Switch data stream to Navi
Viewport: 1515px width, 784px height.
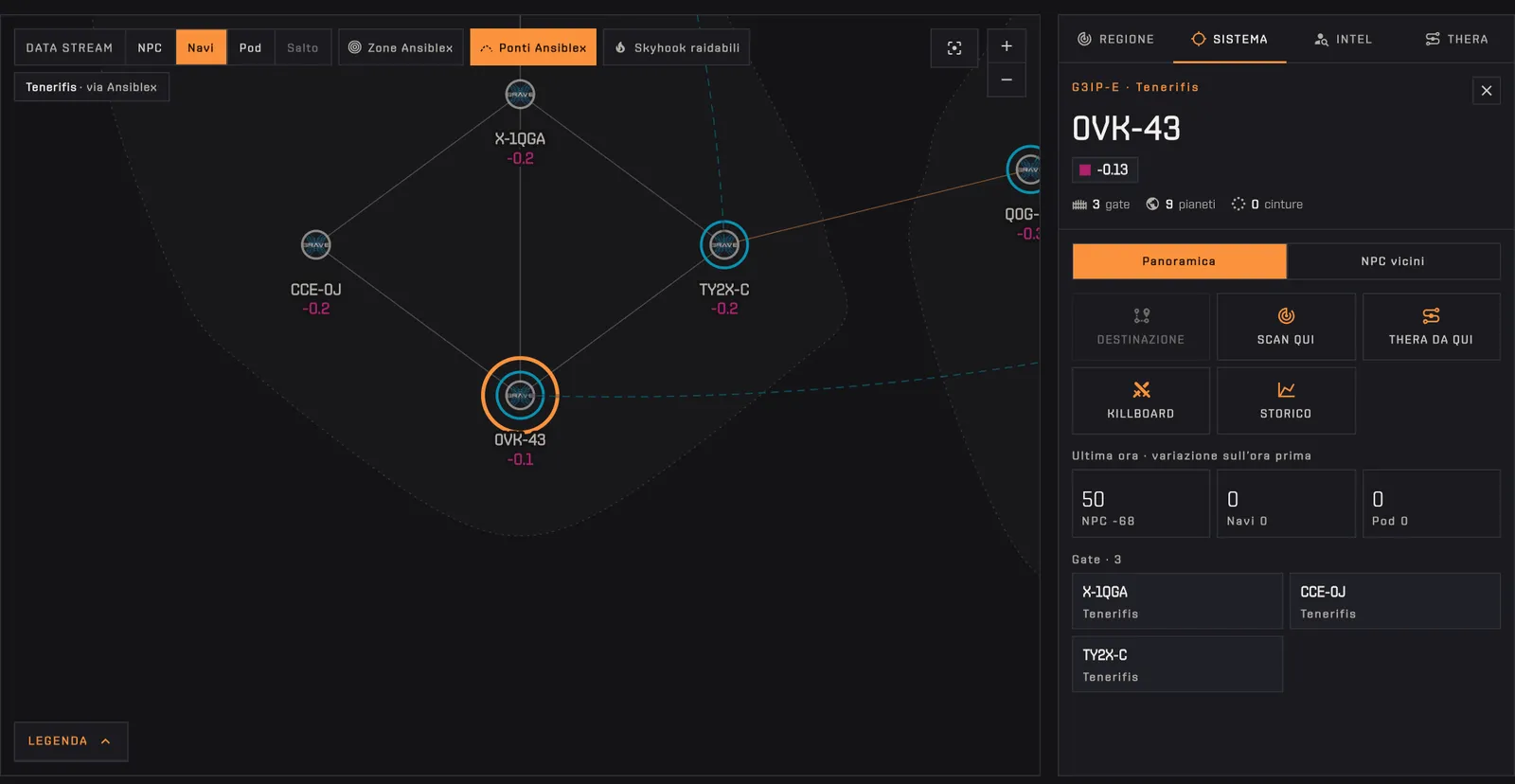tap(201, 47)
